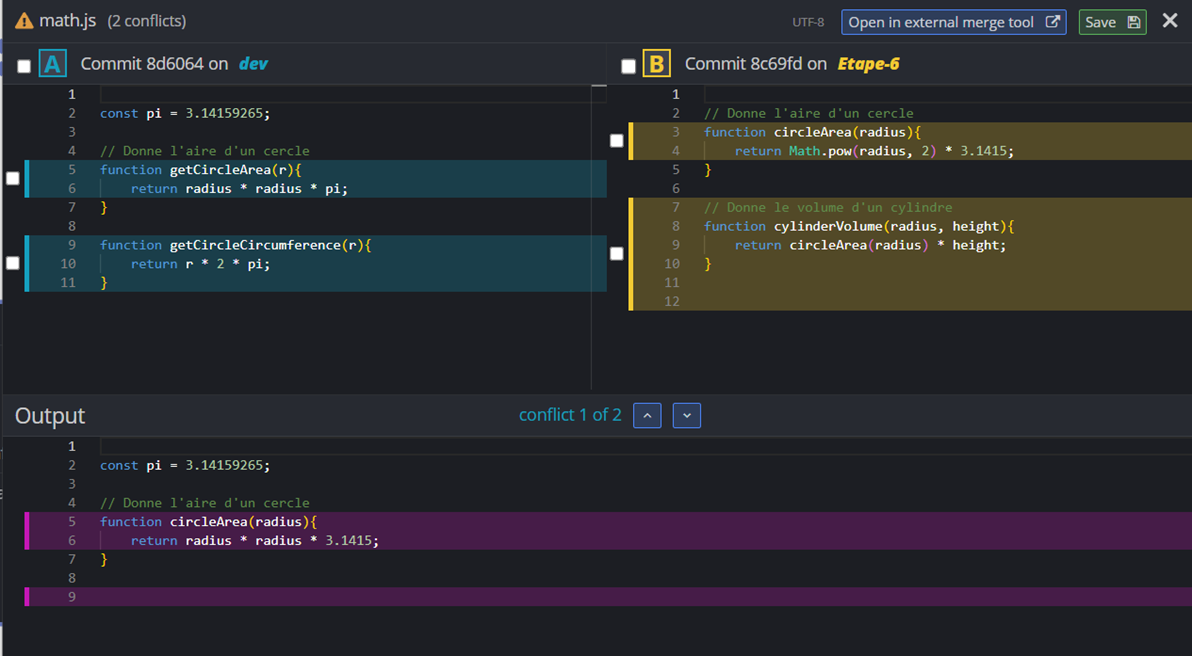Screen dimensions: 1192x656
Task: Click the (2 conflicts) label
Action: pos(147,21)
